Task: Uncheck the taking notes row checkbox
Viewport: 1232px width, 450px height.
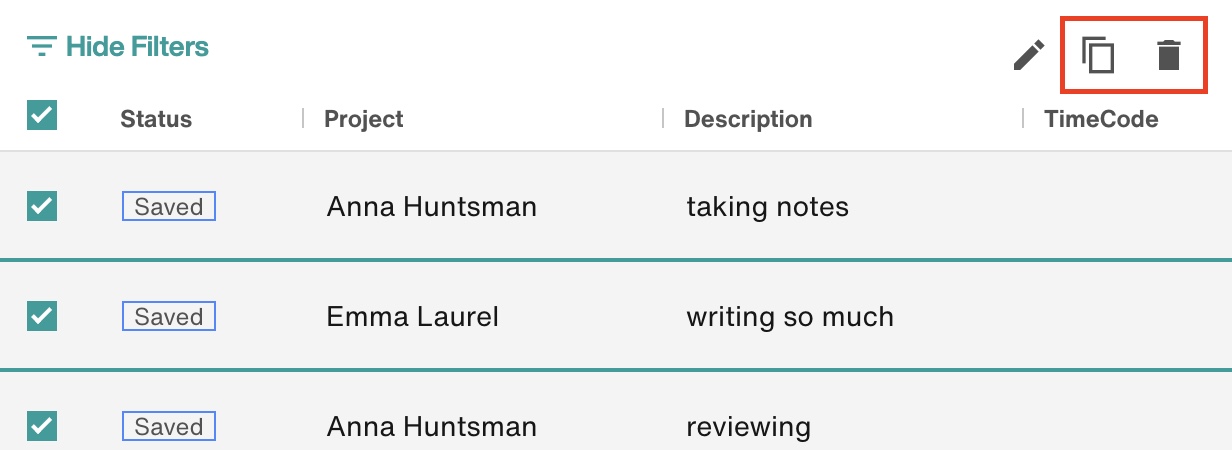Action: [42, 206]
